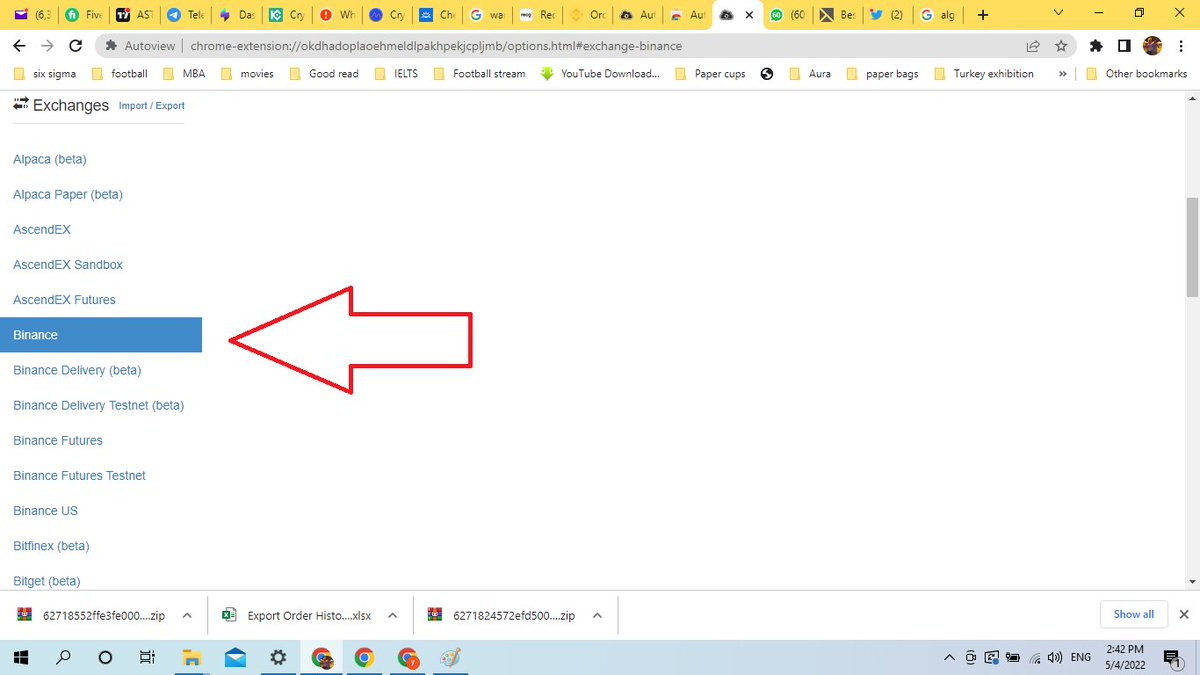Expand options for 62718552ffe3fe000 zip download
The height and width of the screenshot is (675, 1200).
[x=187, y=615]
